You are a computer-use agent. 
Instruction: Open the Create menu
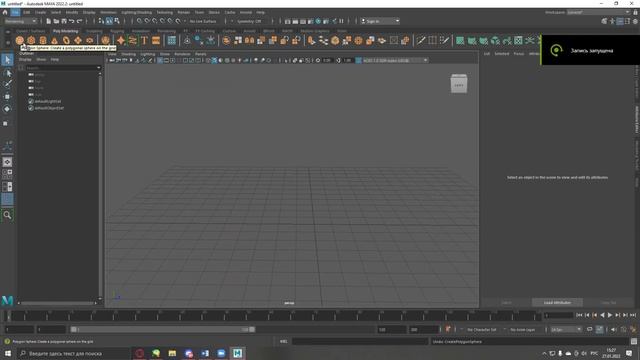tap(40, 13)
